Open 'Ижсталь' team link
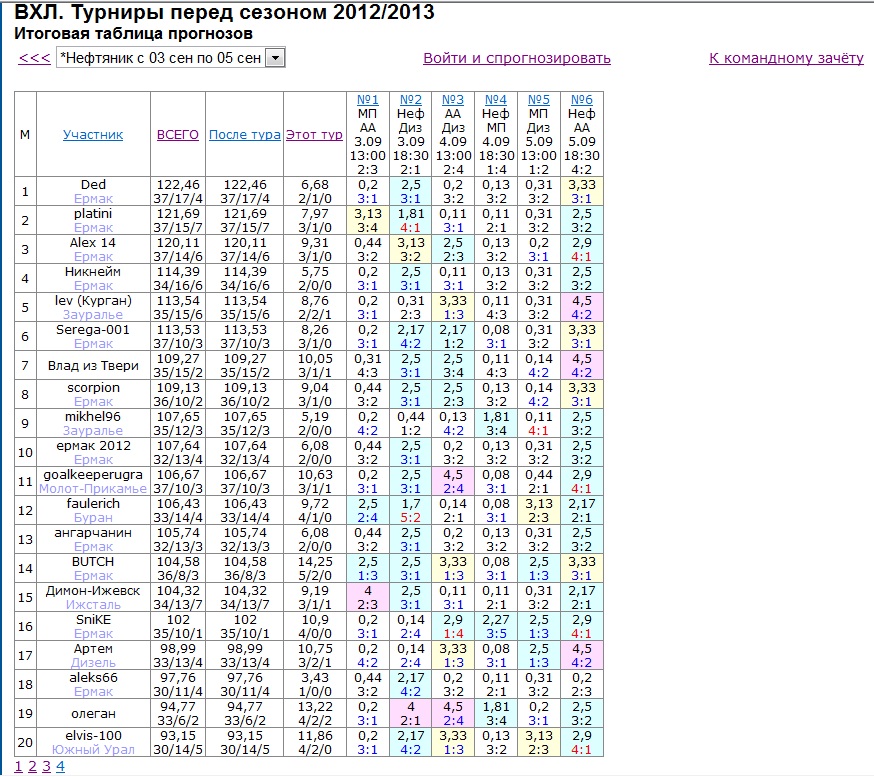 pos(93,605)
